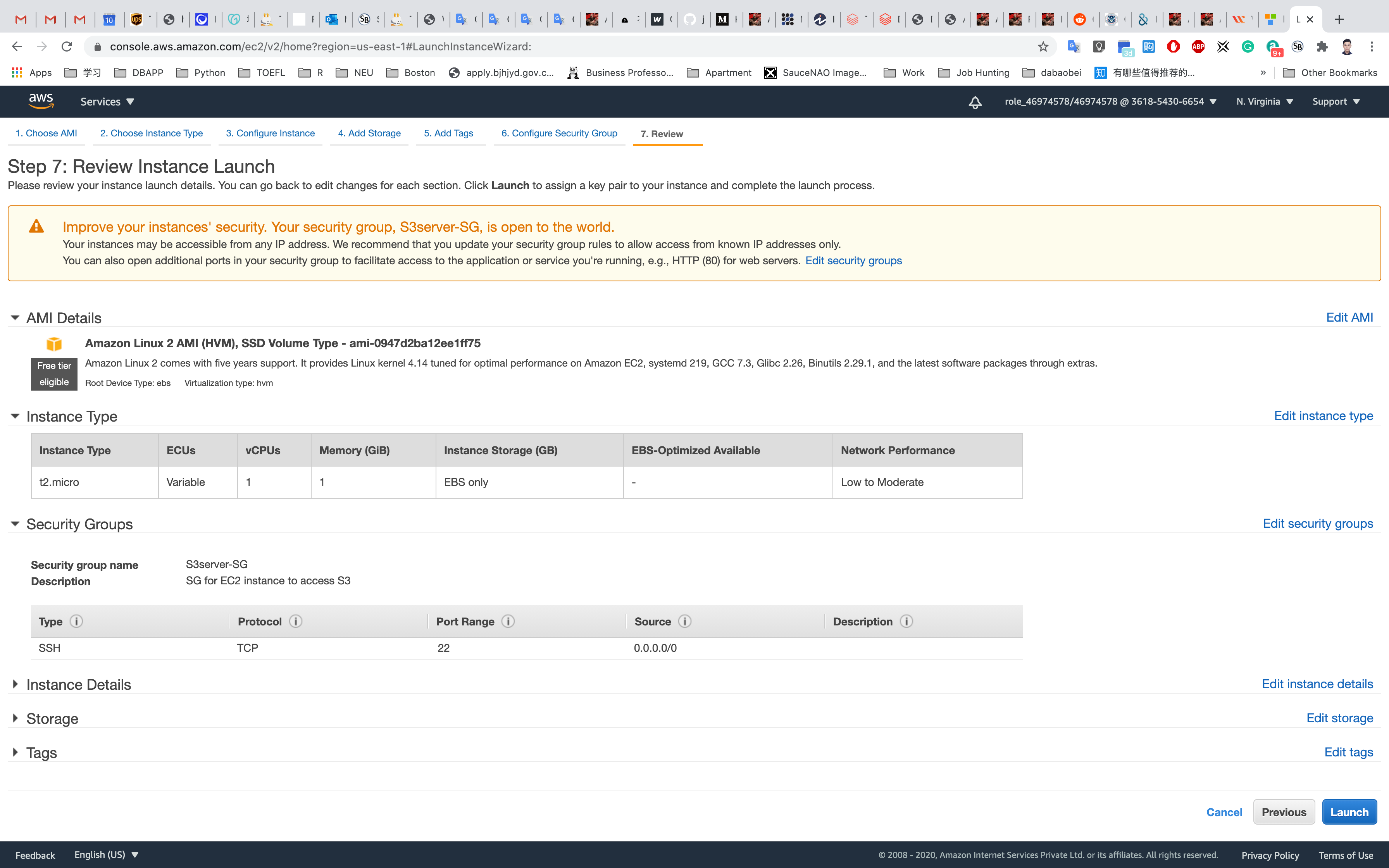Expand the Instance Details section
This screenshot has width=1389, height=868.
click(16, 684)
